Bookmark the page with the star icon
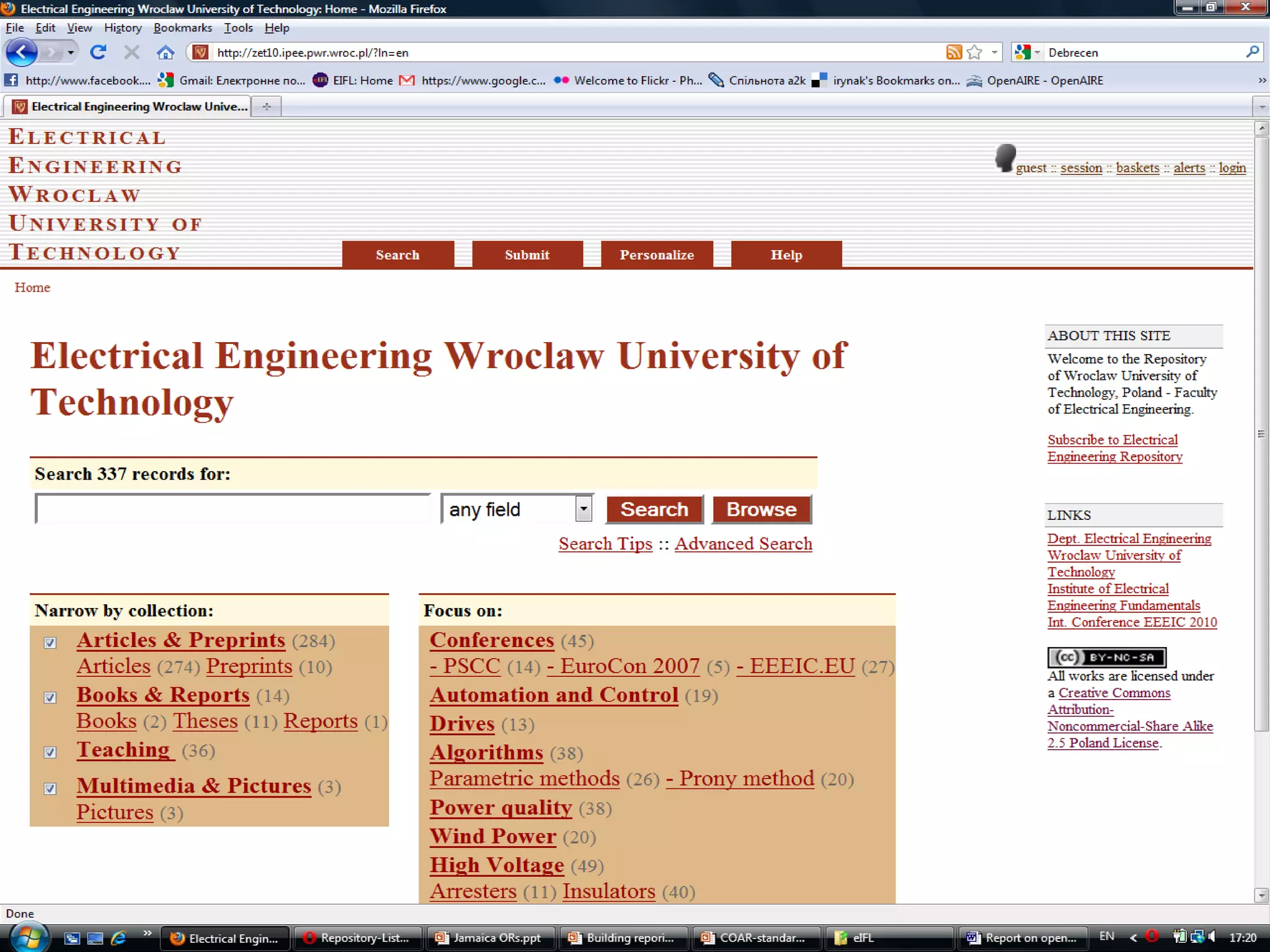 [974, 52]
